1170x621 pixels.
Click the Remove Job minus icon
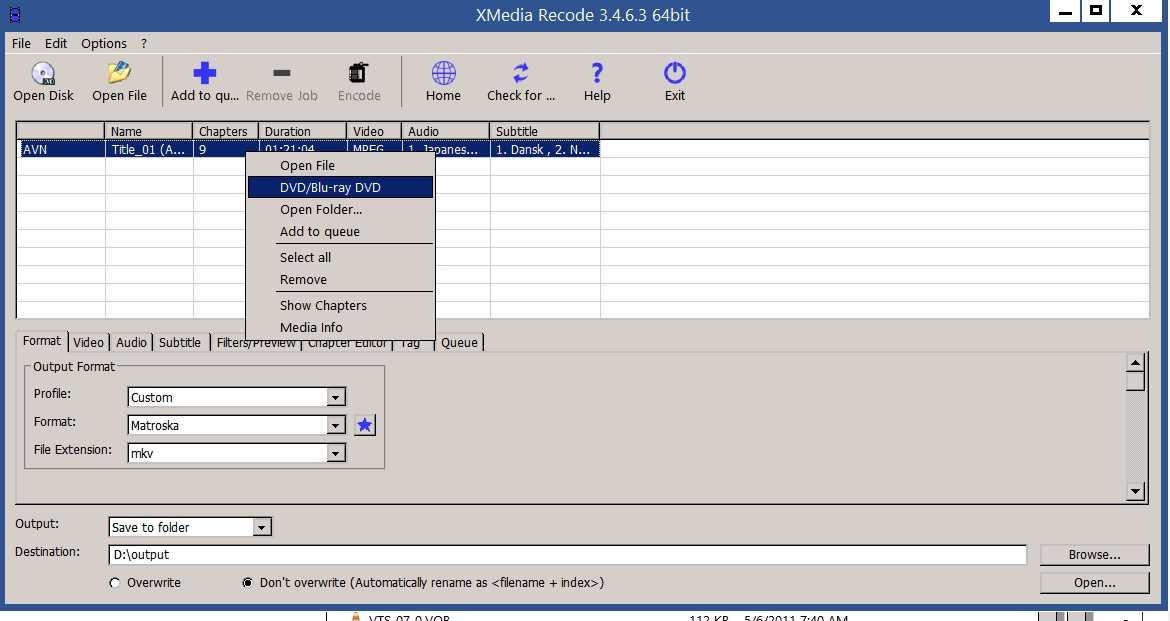(x=281, y=72)
